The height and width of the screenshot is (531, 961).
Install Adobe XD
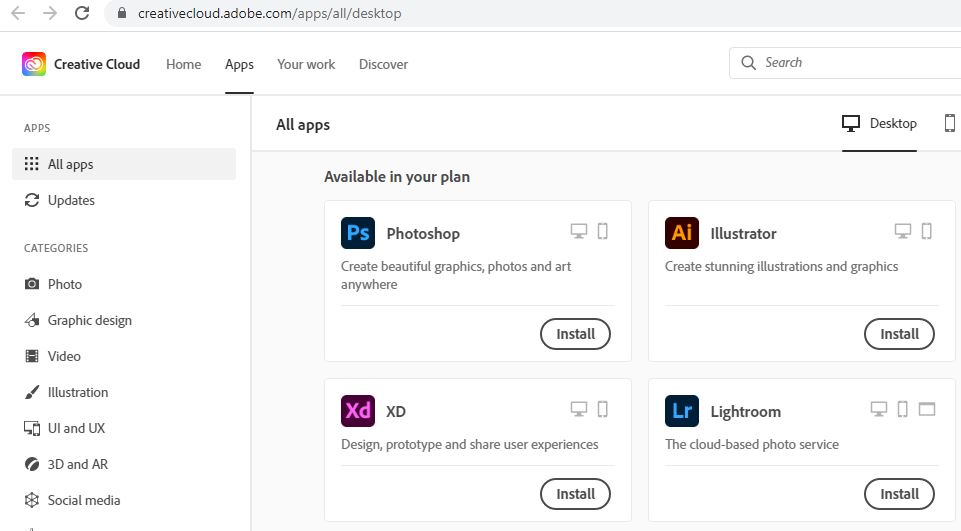pos(575,494)
